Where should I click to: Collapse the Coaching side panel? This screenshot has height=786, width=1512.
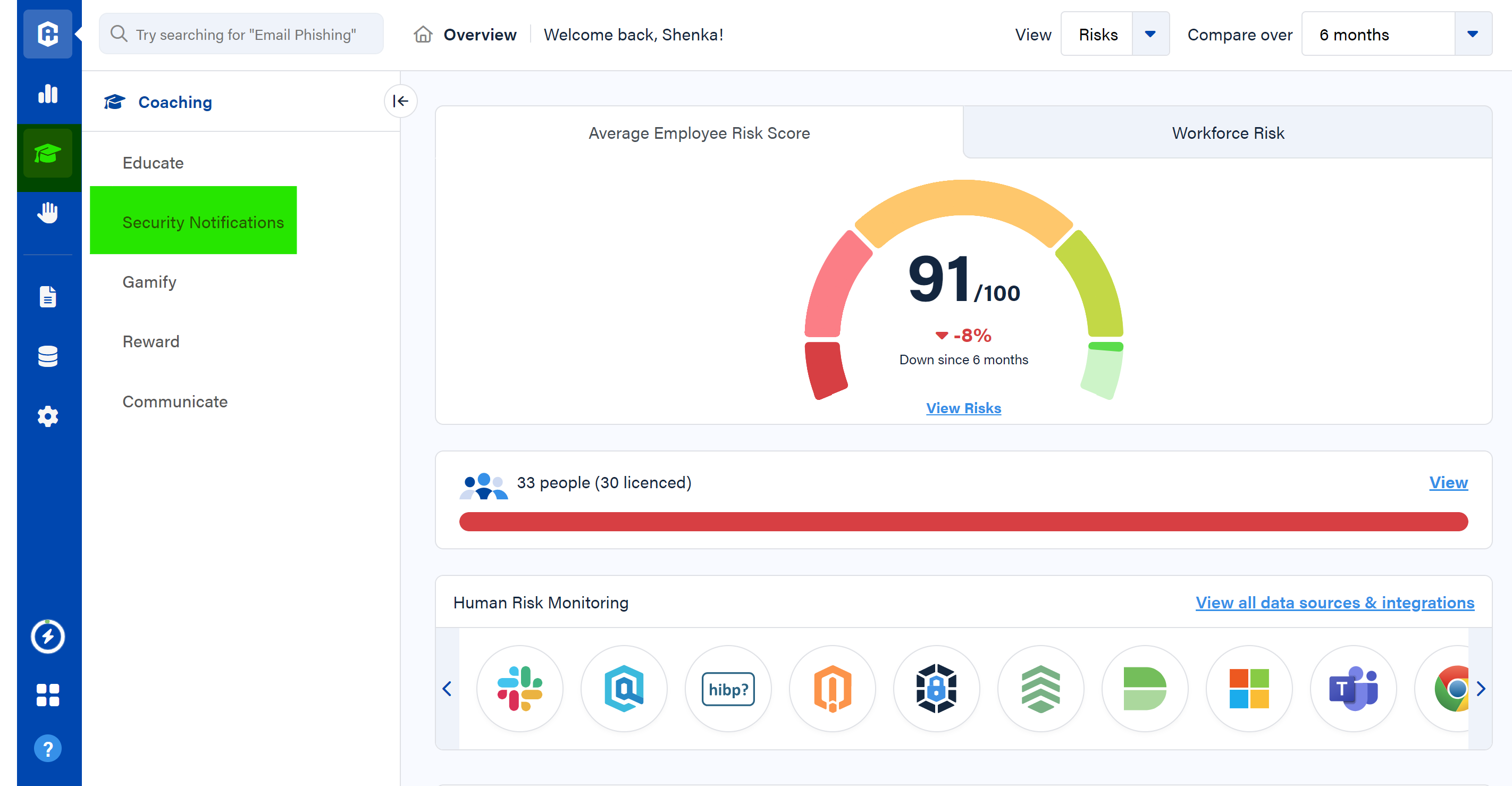tap(400, 101)
